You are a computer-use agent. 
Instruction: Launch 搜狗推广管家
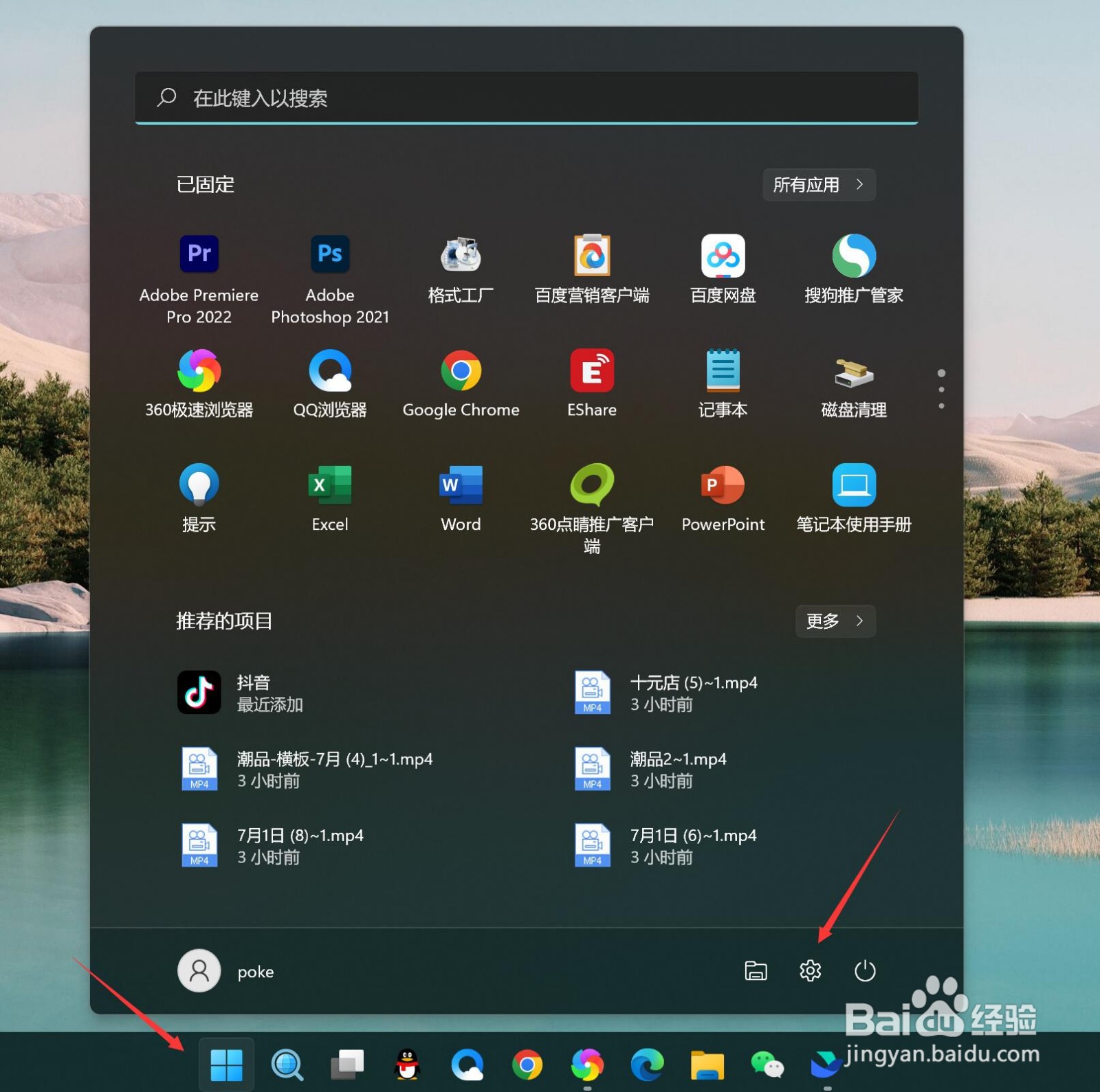(854, 269)
